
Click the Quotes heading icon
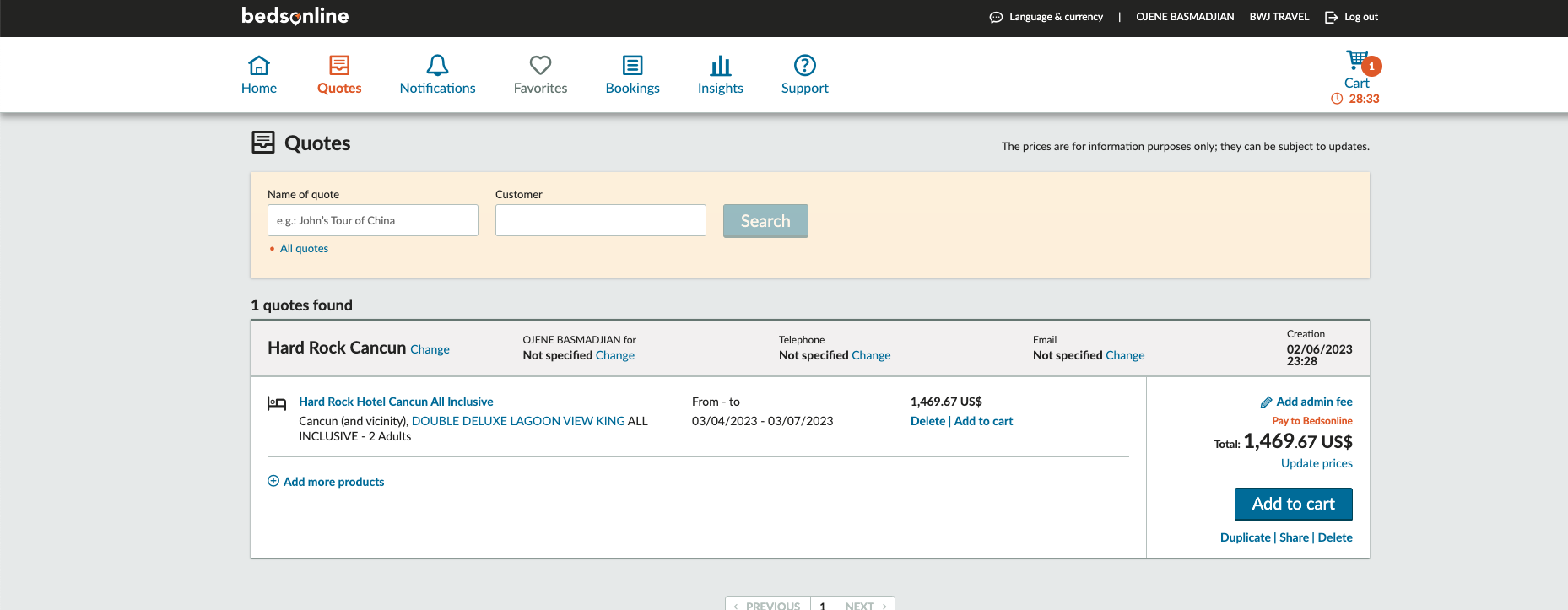click(x=263, y=142)
